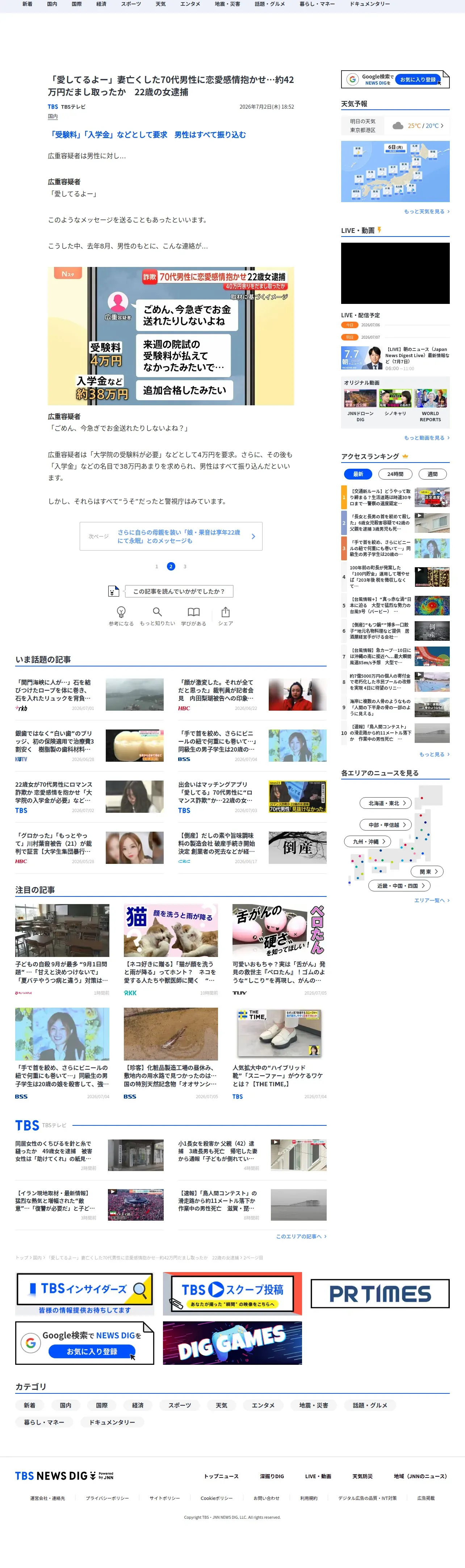Select the 関東 area button

pos(428,871)
